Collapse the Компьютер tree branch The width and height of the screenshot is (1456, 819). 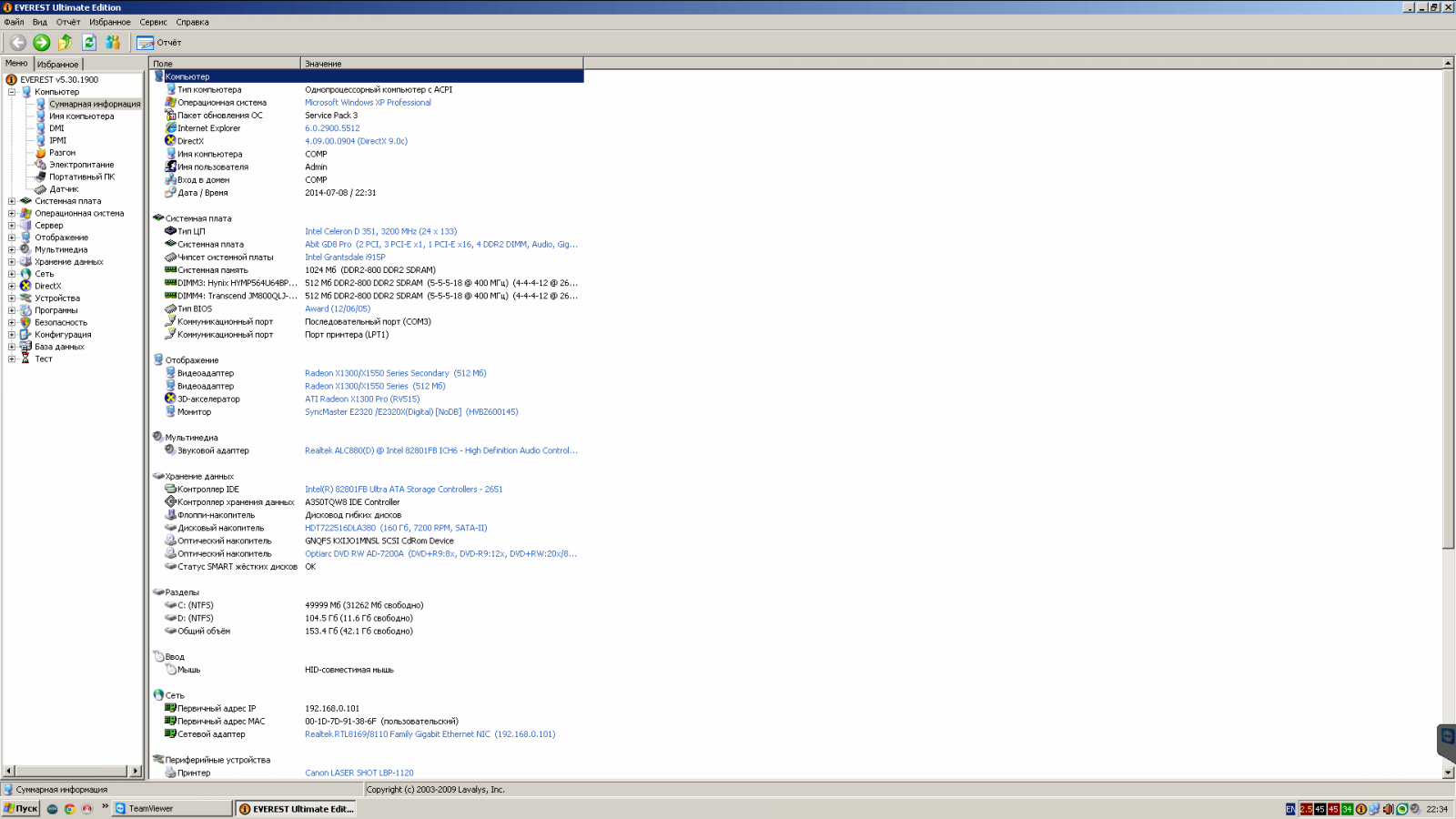(12, 92)
